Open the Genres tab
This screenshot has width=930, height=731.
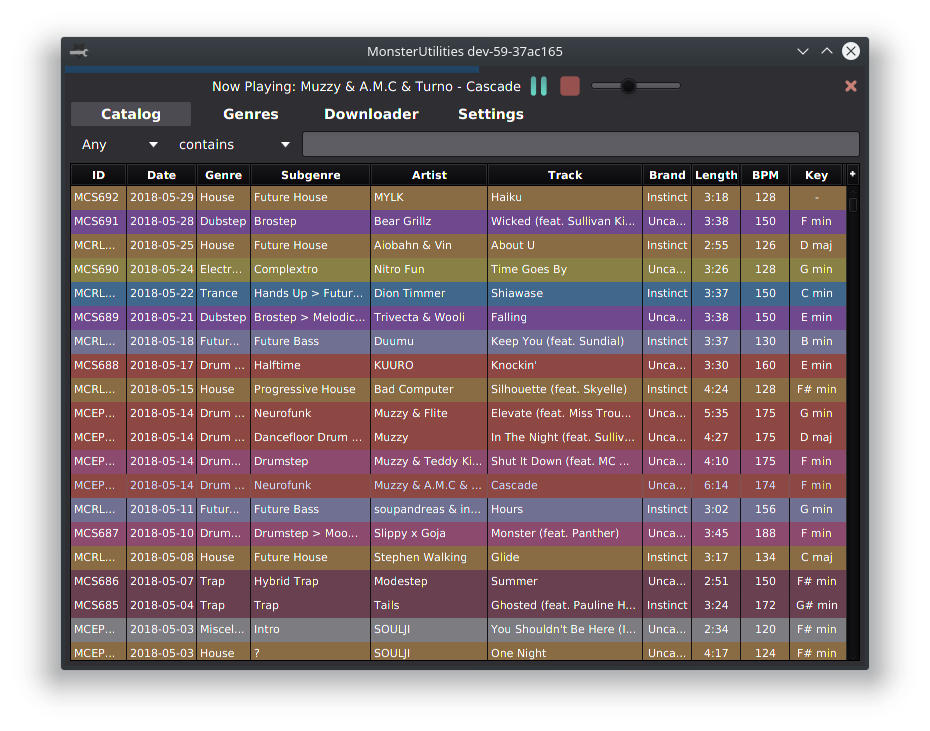click(250, 114)
